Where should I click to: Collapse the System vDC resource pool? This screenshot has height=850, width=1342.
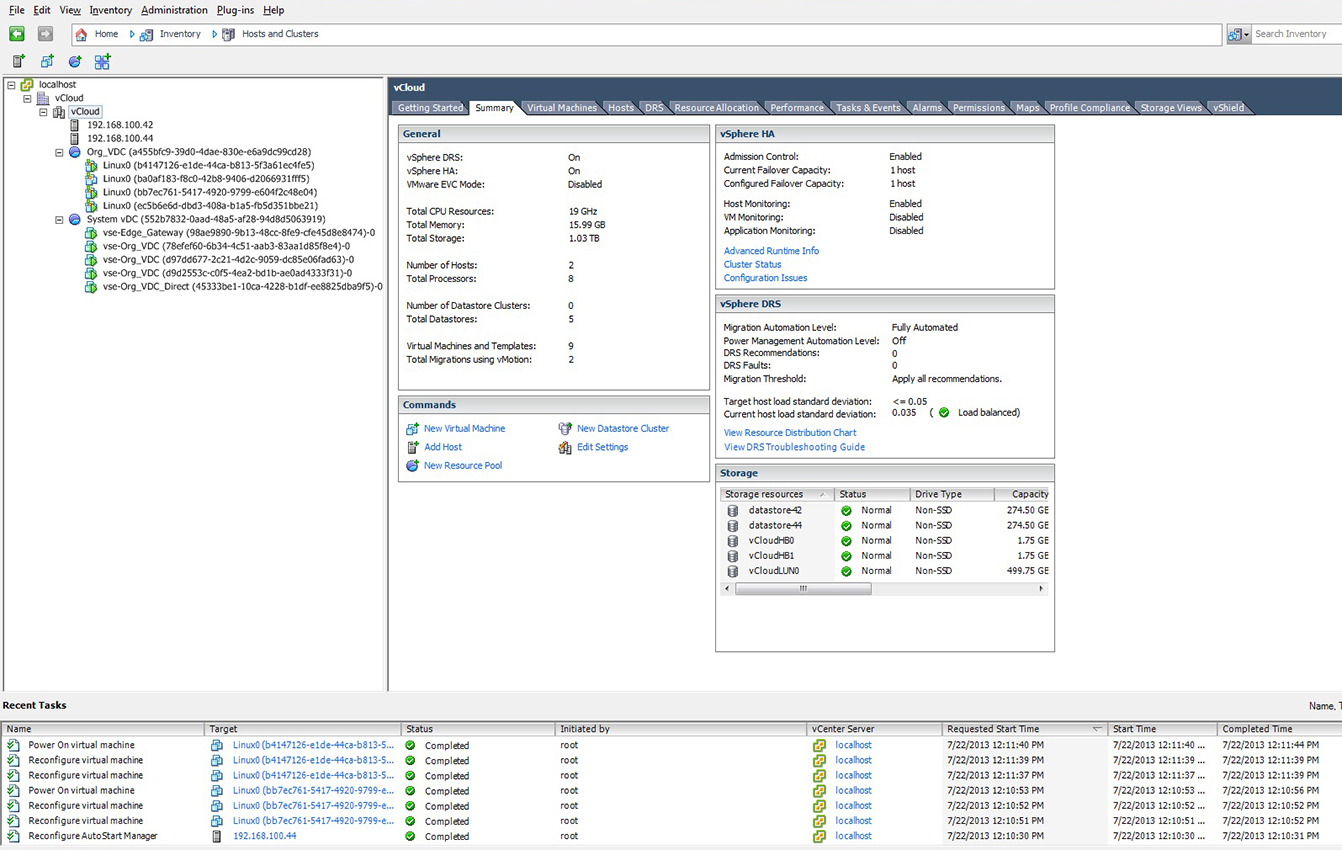pyautogui.click(x=59, y=219)
